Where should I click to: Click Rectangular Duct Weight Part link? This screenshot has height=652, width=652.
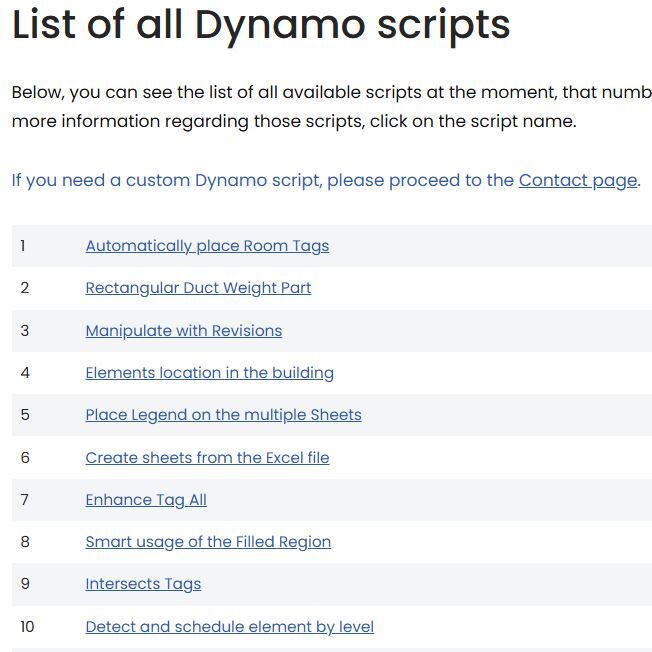click(198, 288)
